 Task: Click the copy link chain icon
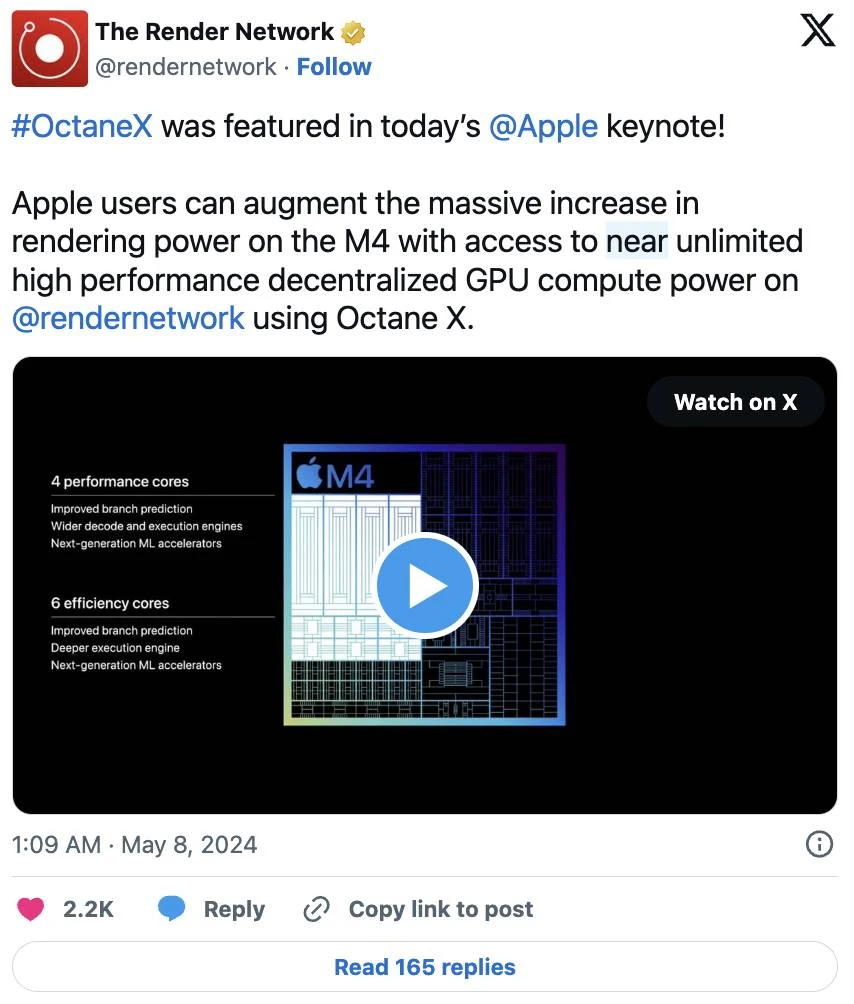coord(317,909)
